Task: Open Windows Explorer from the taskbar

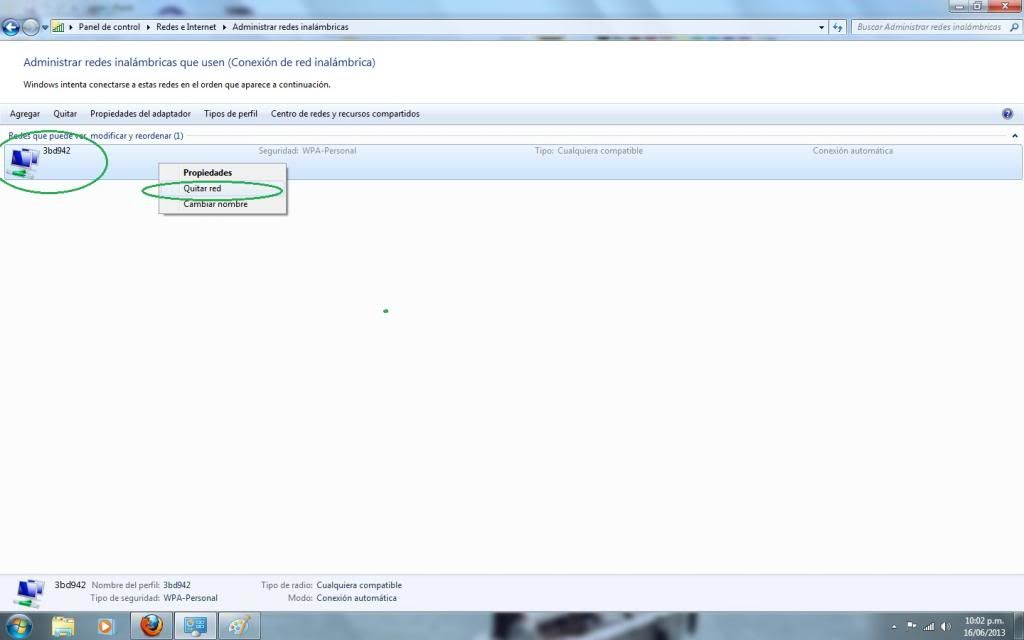Action: click(x=63, y=626)
